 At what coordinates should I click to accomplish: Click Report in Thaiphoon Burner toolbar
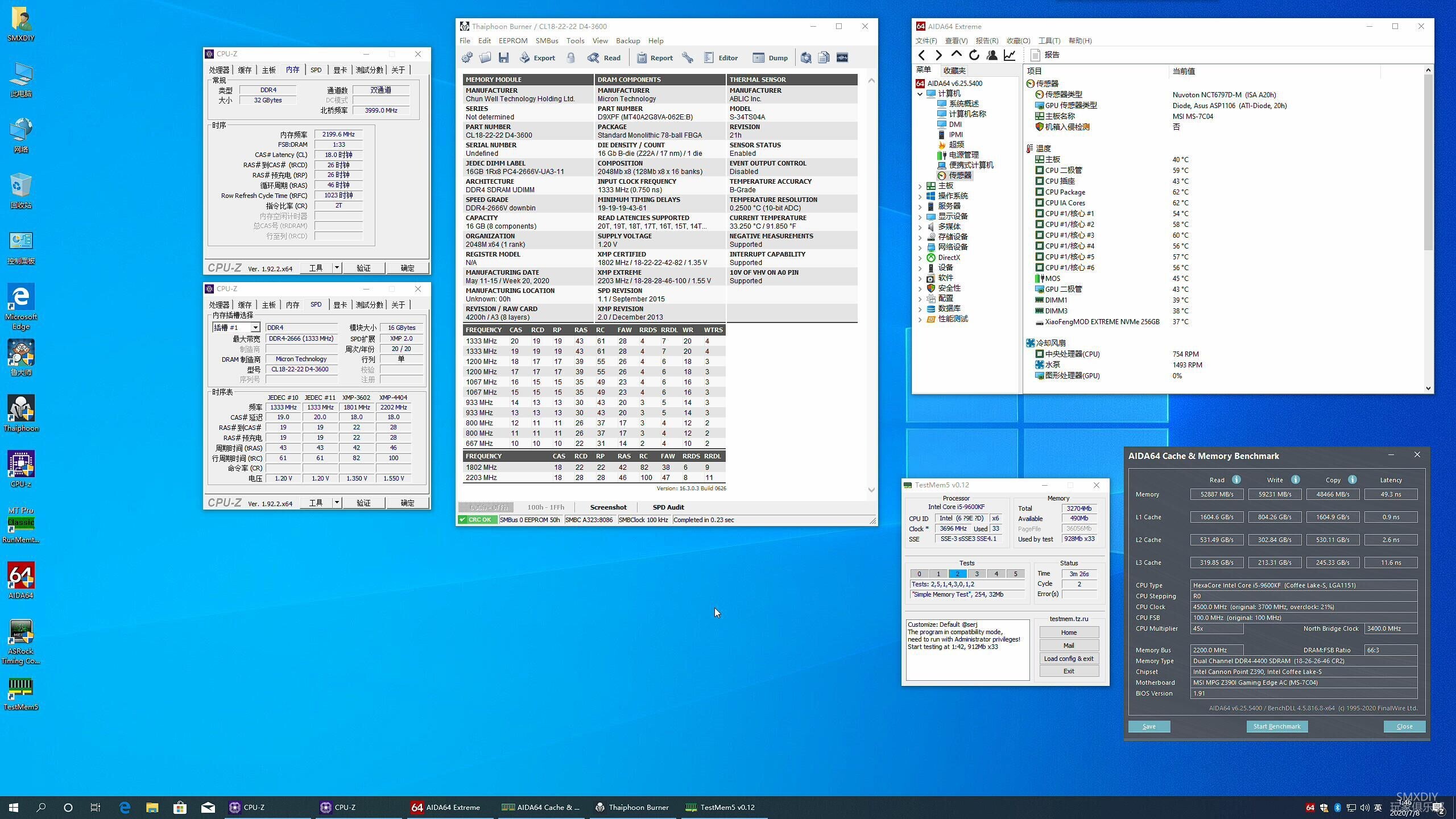655,57
